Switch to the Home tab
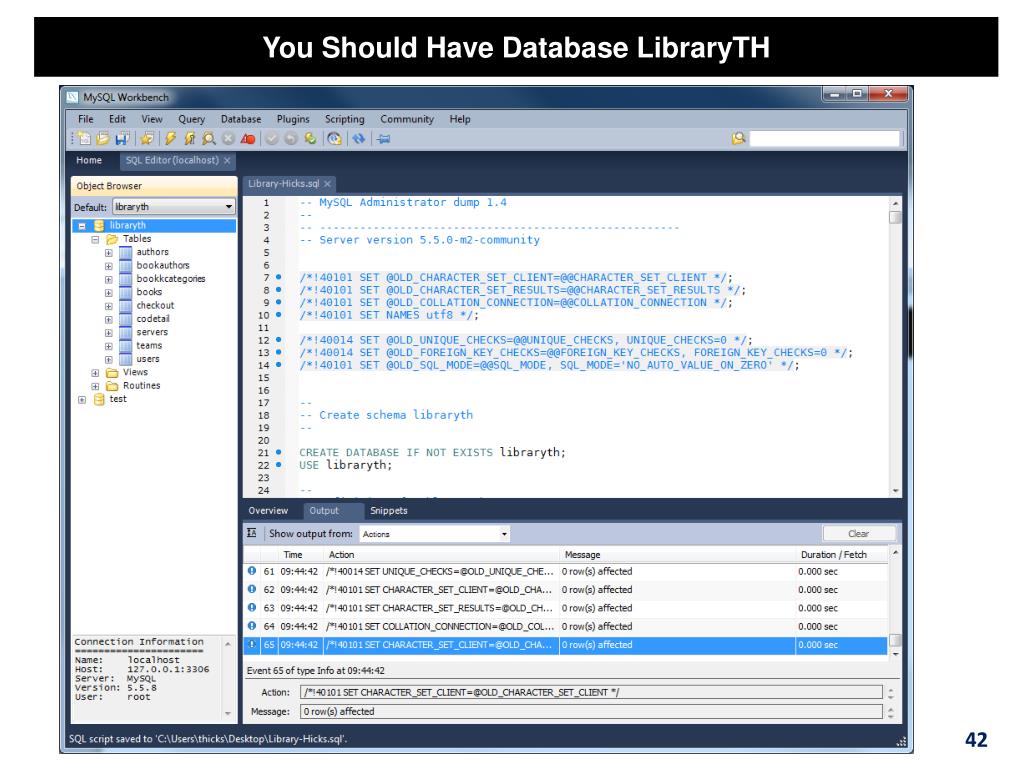Screen dimensions: 1024x768 pos(89,160)
